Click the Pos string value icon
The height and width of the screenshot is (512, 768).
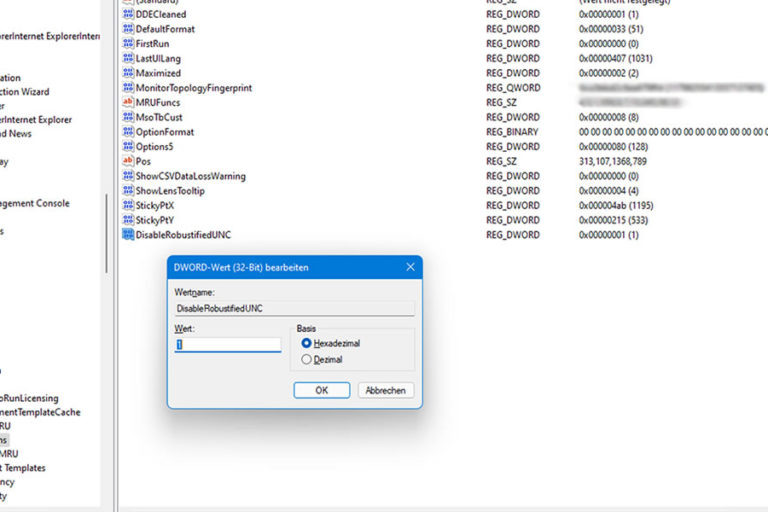pyautogui.click(x=128, y=161)
